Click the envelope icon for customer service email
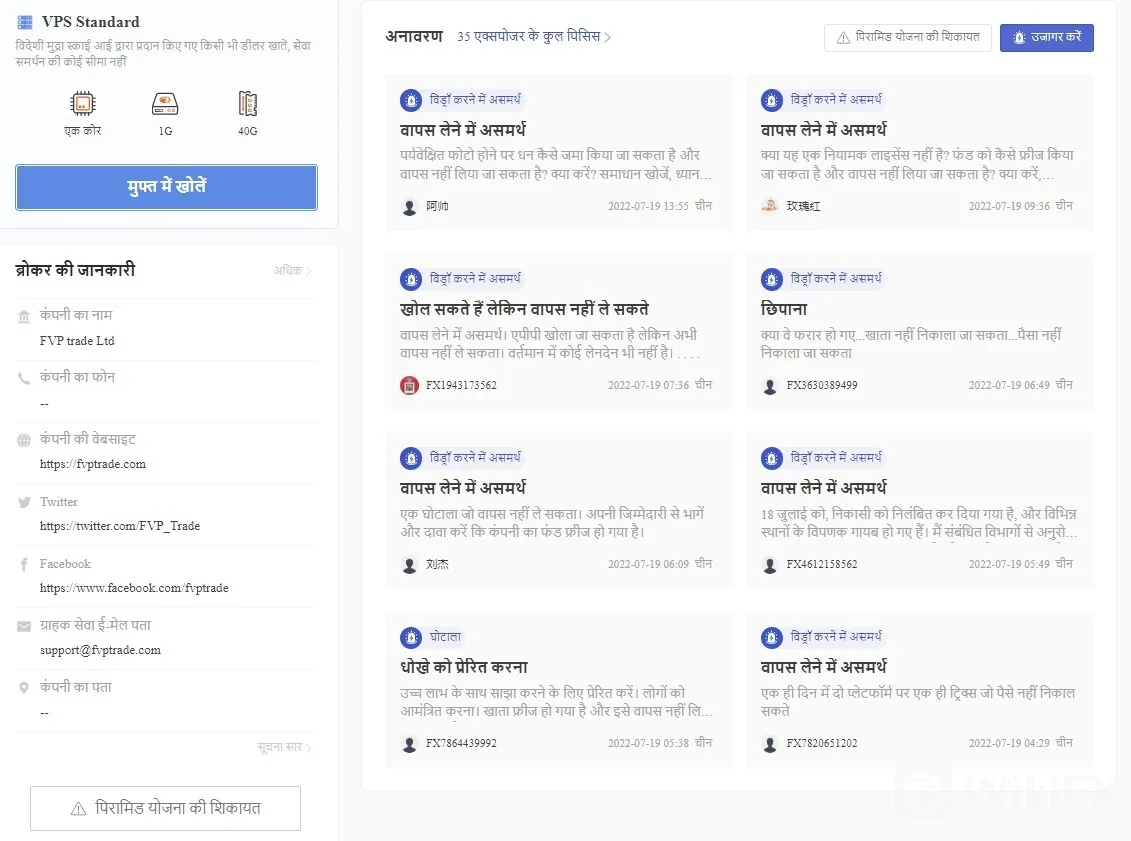Screen dimensions: 1131x841 pos(24,626)
